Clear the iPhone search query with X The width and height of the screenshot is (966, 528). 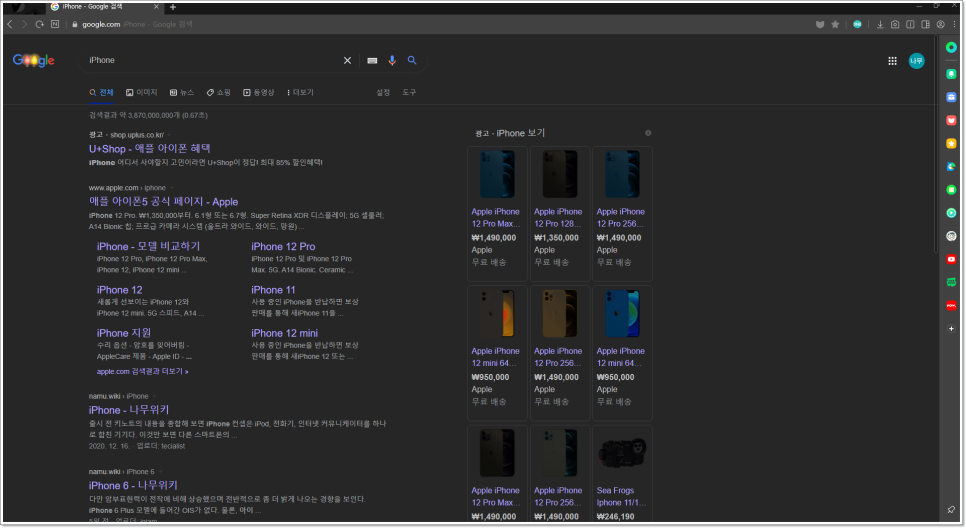click(347, 60)
